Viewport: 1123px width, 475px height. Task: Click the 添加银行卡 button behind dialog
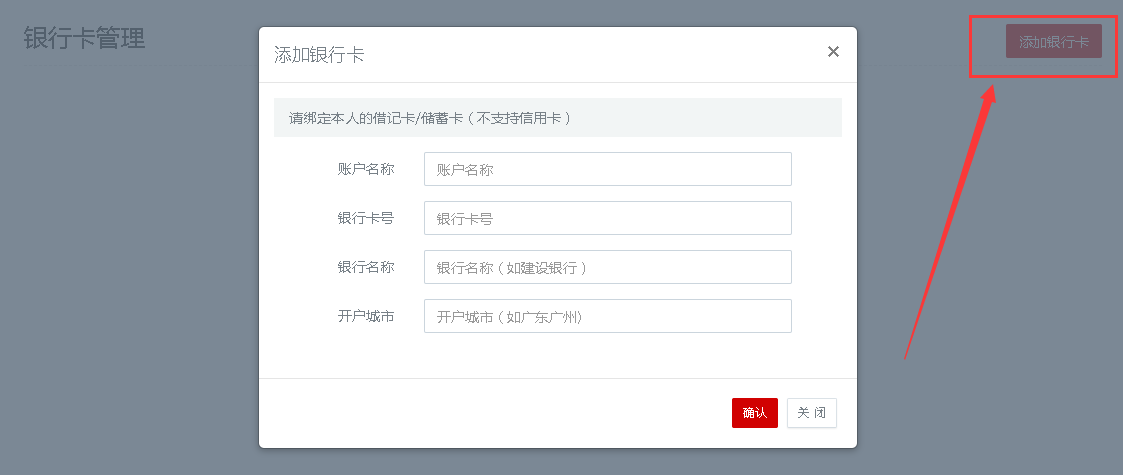[x=1054, y=42]
